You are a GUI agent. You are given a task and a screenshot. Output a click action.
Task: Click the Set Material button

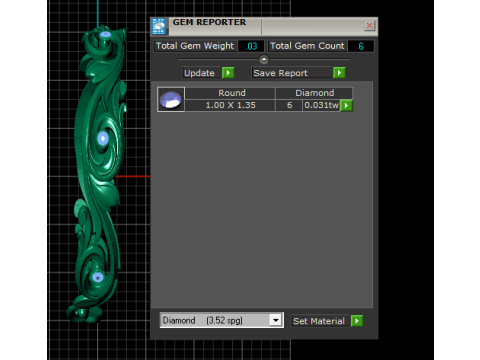pyautogui.click(x=320, y=321)
